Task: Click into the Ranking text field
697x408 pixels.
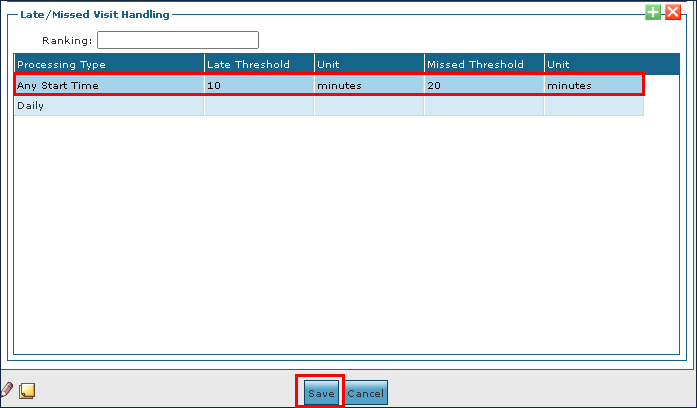Action: pyautogui.click(x=177, y=40)
